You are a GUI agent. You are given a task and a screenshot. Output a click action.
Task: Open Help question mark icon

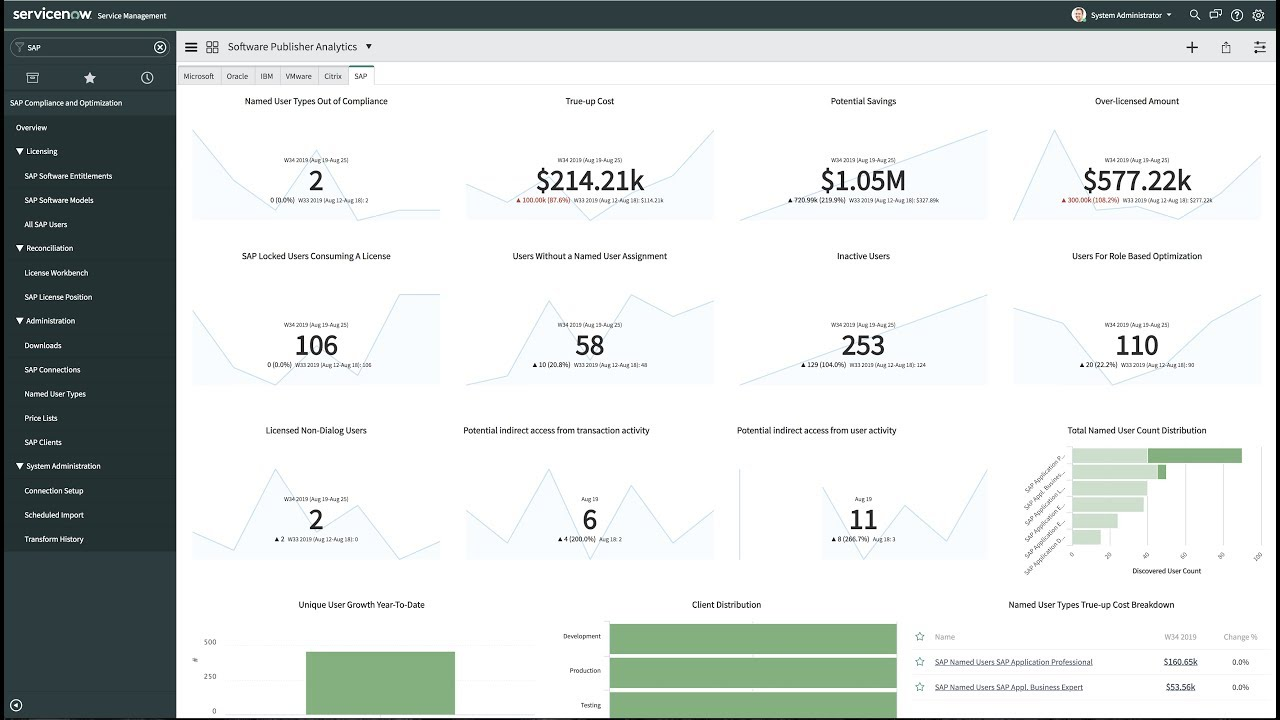pyautogui.click(x=1237, y=15)
